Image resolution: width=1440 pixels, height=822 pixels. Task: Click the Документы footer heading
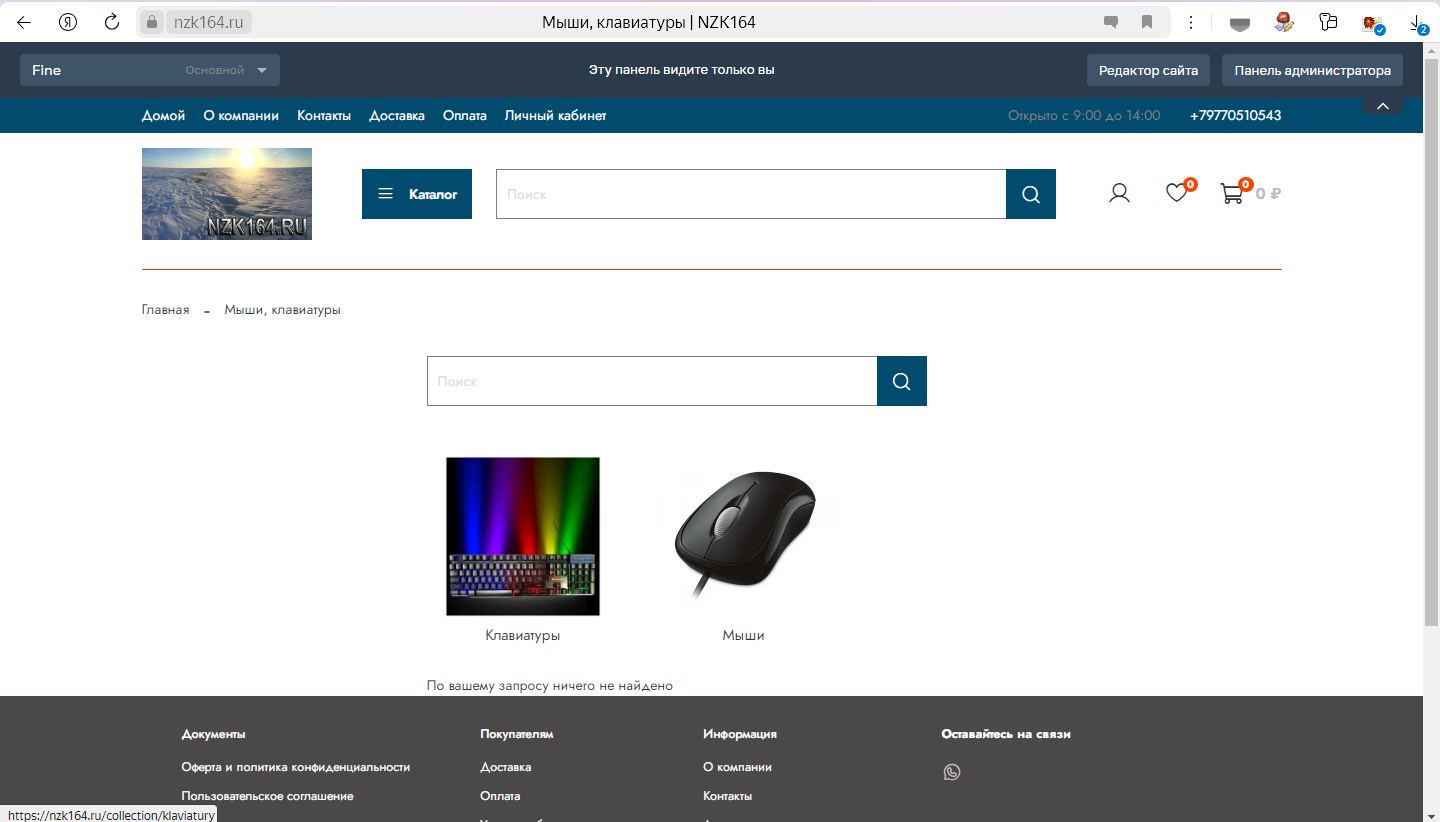click(214, 734)
